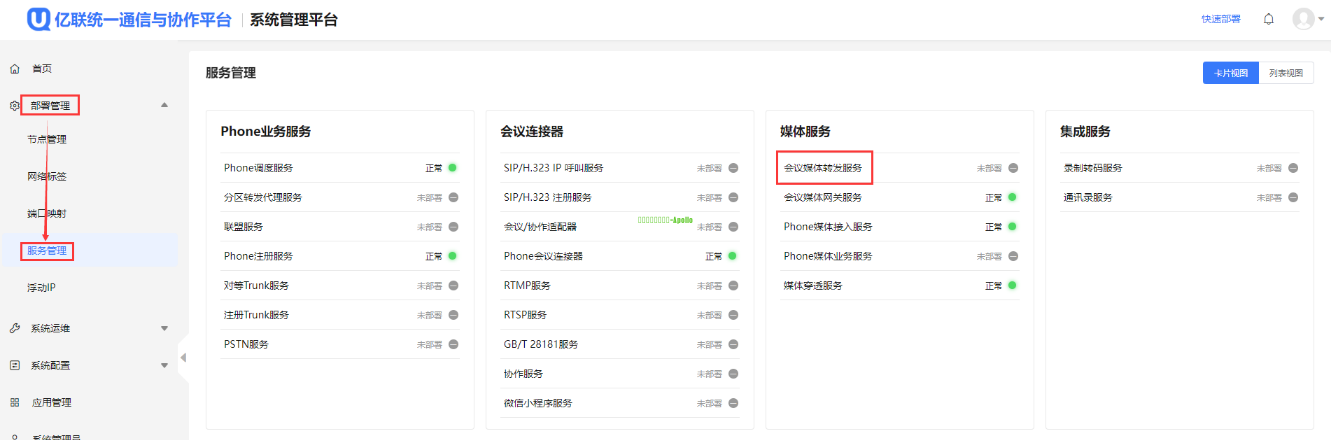1331x440 pixels.
Task: Click the green status dot for Phone会议连接器
Action: click(x=732, y=256)
